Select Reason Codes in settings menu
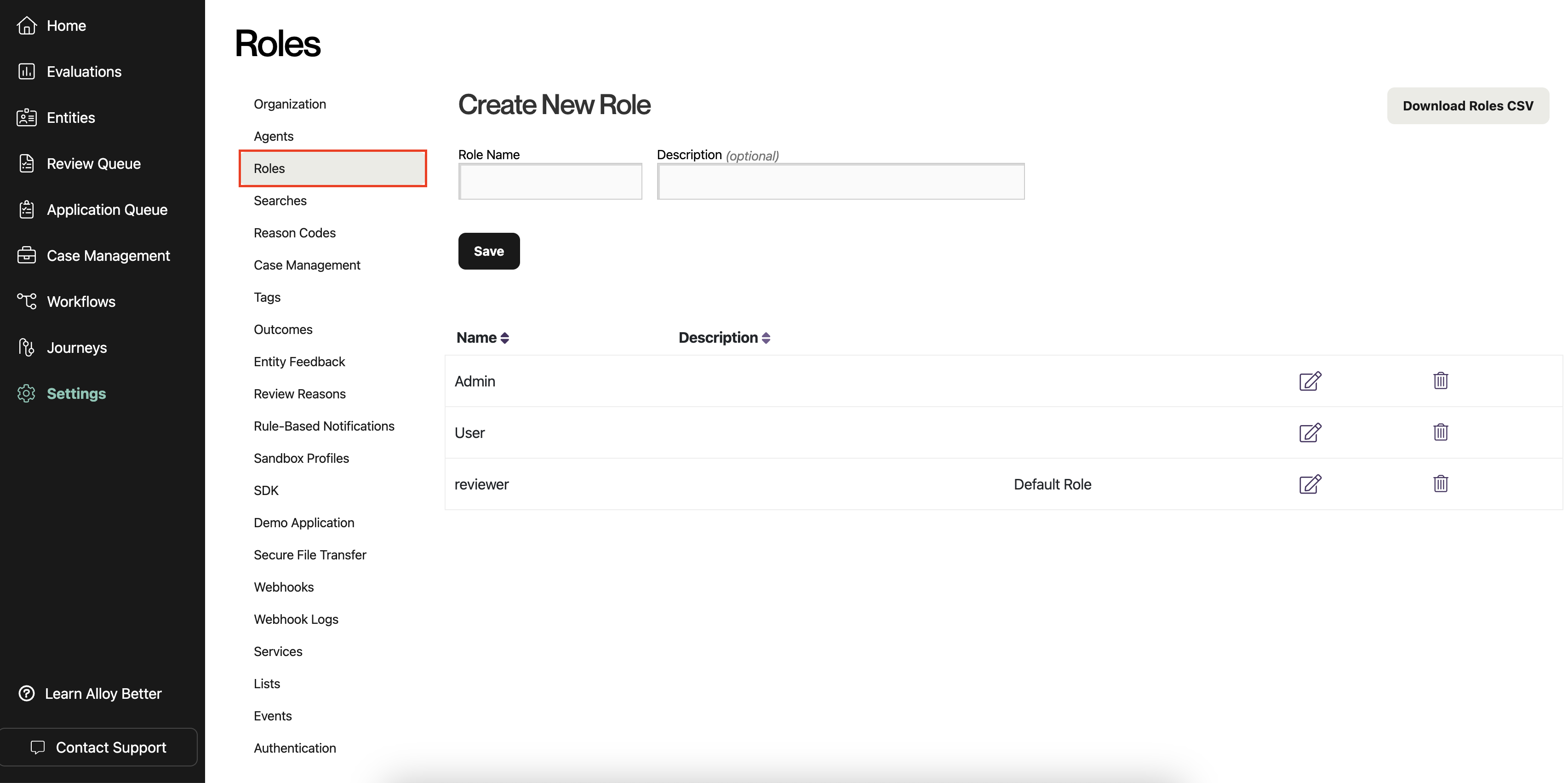Viewport: 1568px width, 783px height. tap(295, 233)
